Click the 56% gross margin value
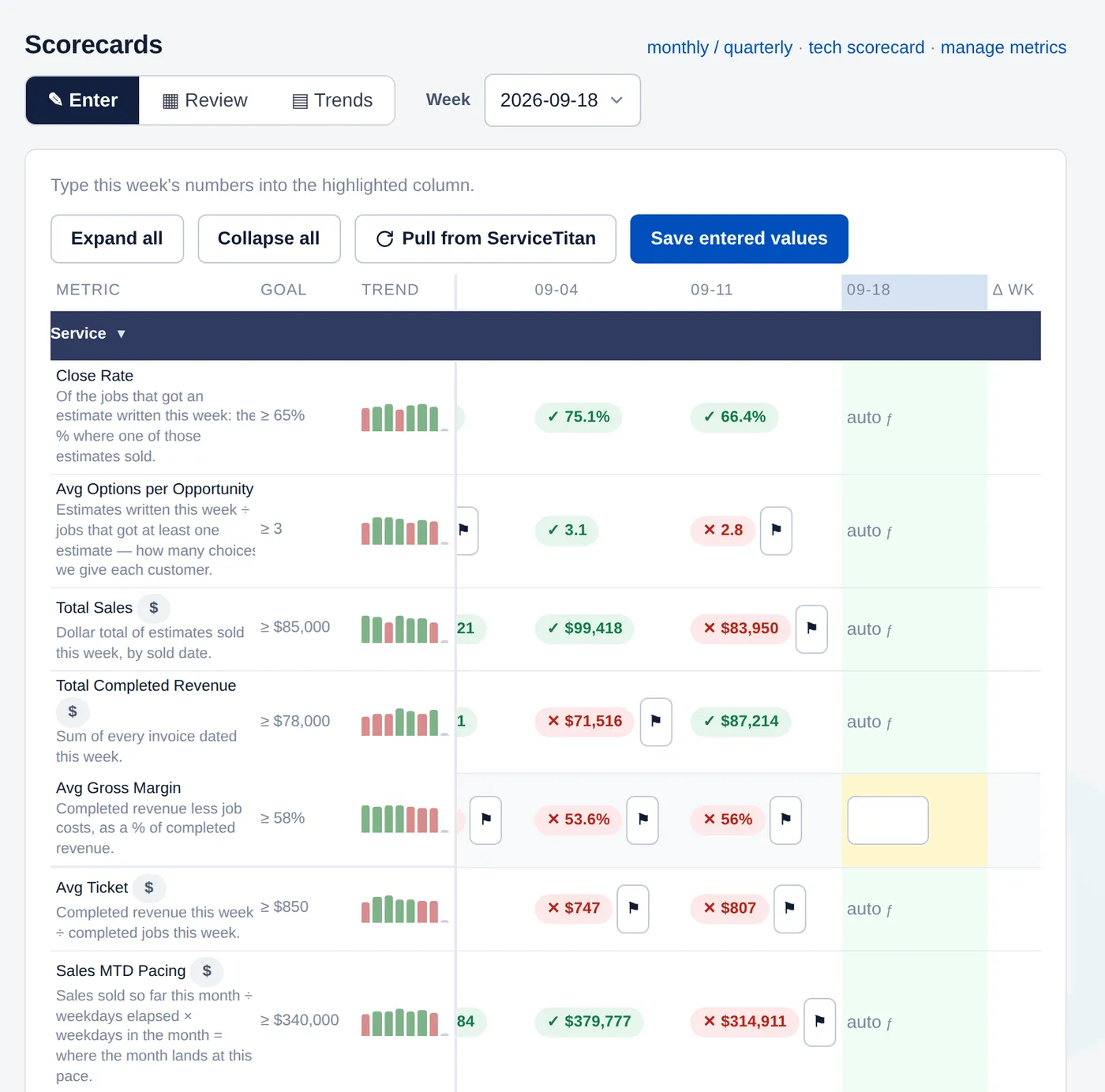Image resolution: width=1105 pixels, height=1092 pixels. pyautogui.click(x=728, y=820)
